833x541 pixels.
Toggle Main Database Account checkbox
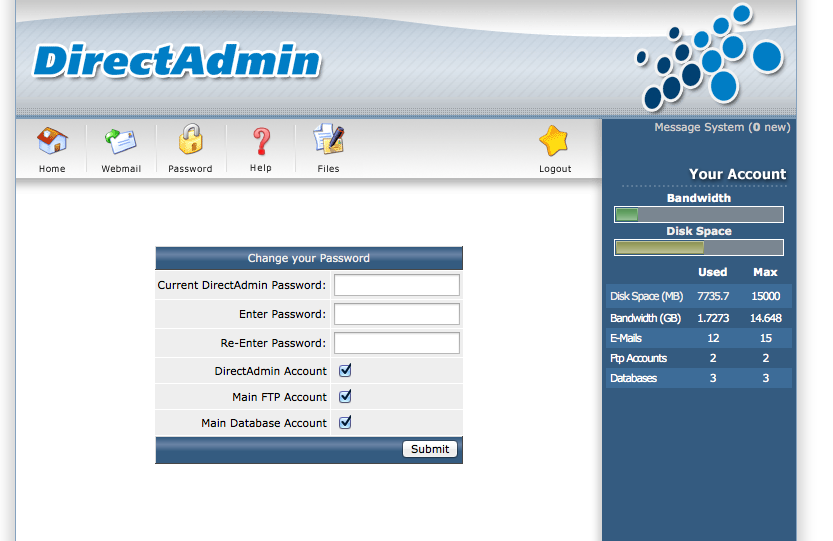point(345,422)
